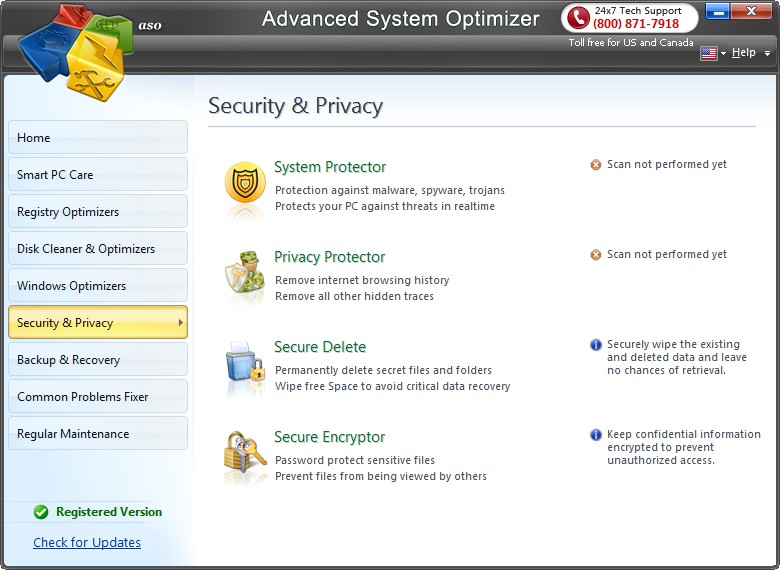Click the Security & Privacy page heading

coord(295,106)
